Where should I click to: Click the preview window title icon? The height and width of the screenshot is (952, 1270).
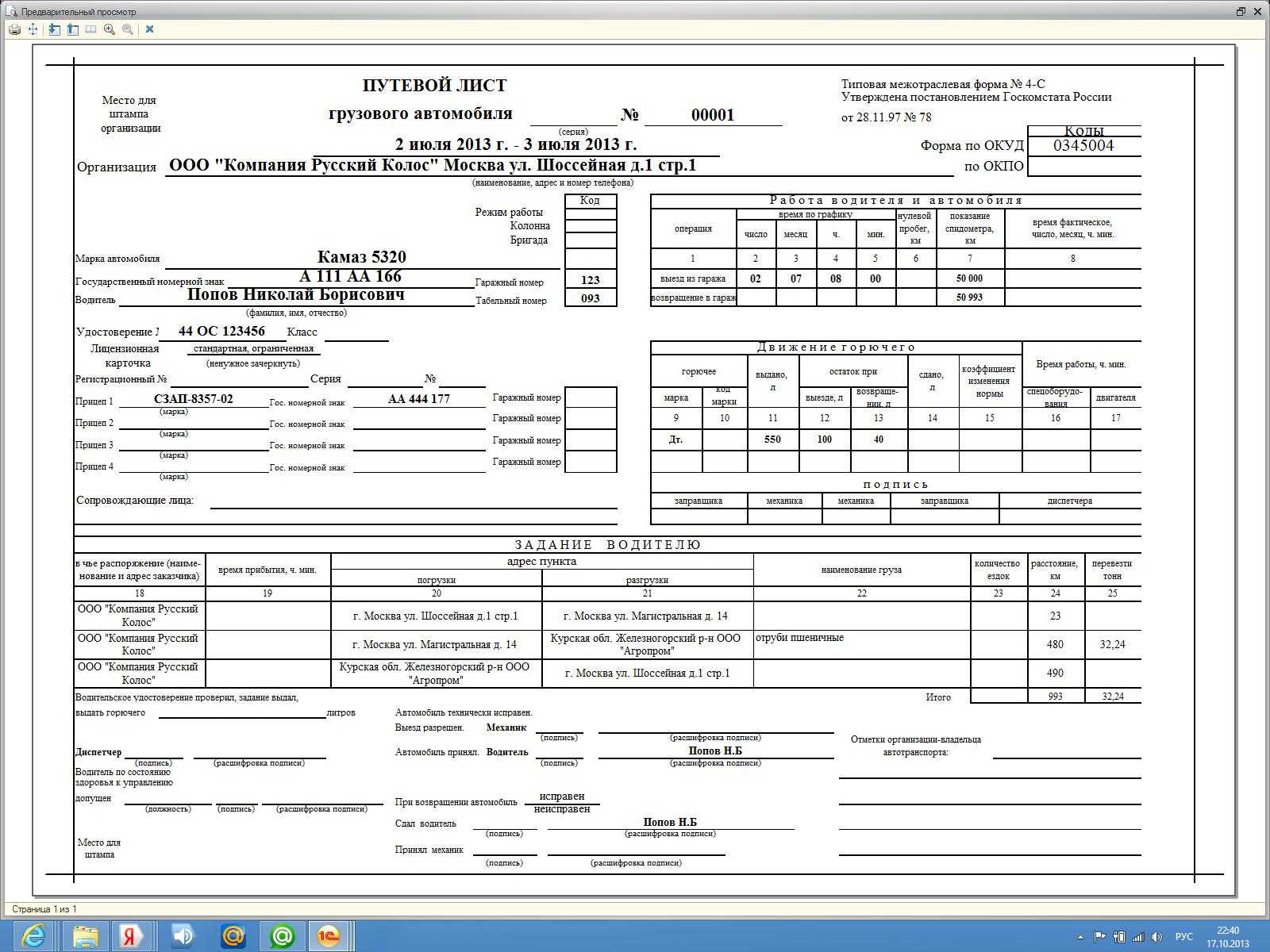(x=10, y=11)
